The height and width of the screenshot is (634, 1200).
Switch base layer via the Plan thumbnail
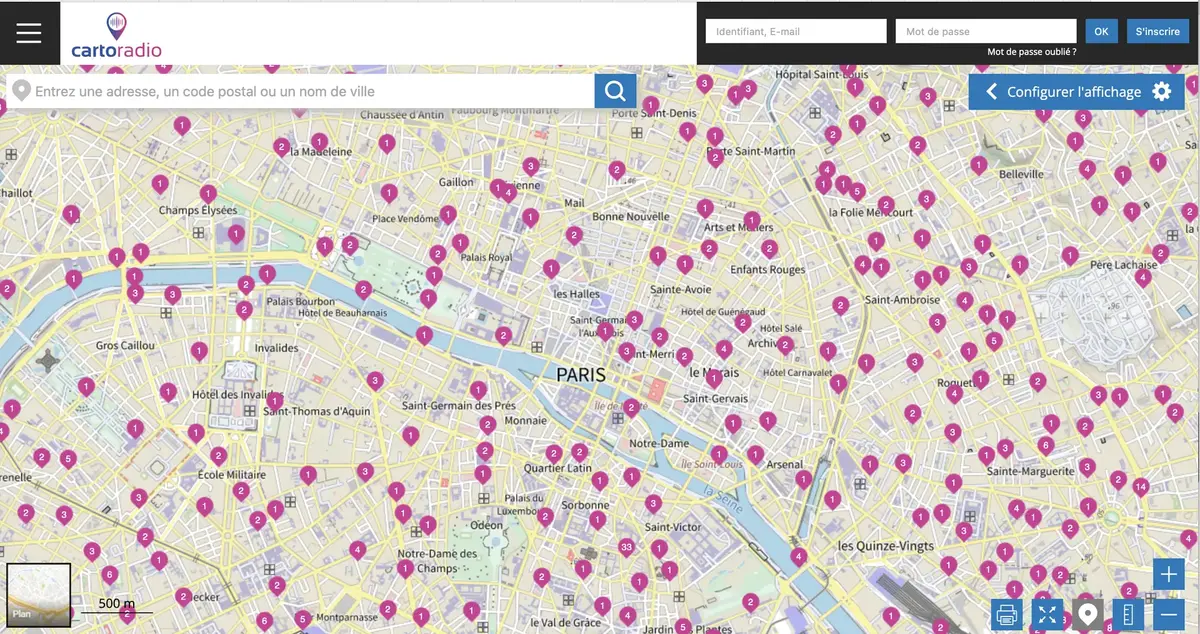(39, 594)
